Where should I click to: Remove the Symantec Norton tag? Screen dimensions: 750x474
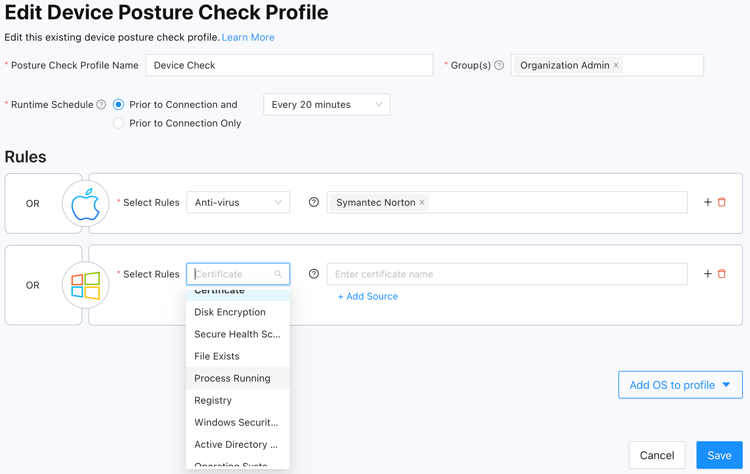pos(422,203)
